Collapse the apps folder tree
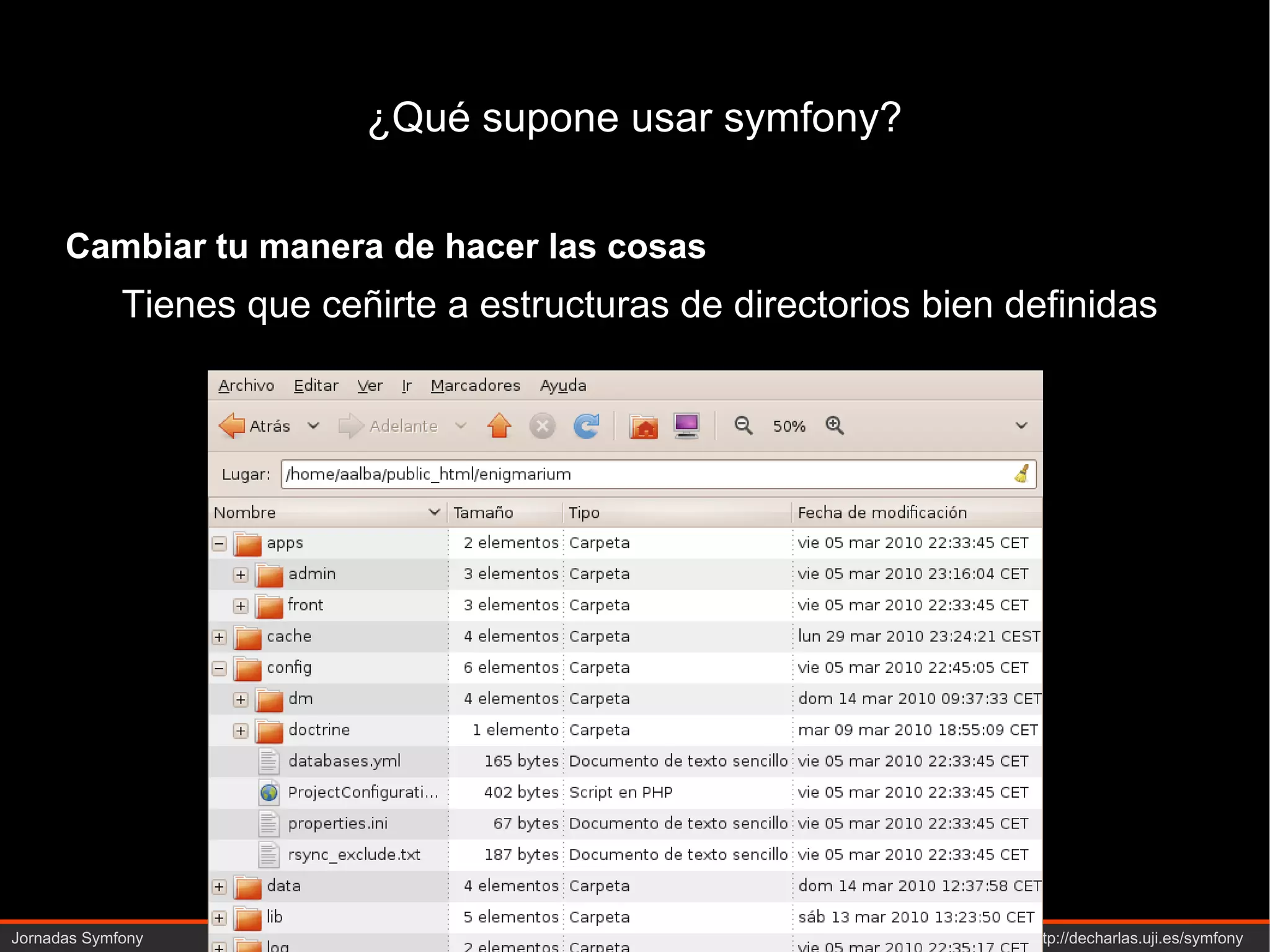Image resolution: width=1270 pixels, height=952 pixels. [x=219, y=544]
